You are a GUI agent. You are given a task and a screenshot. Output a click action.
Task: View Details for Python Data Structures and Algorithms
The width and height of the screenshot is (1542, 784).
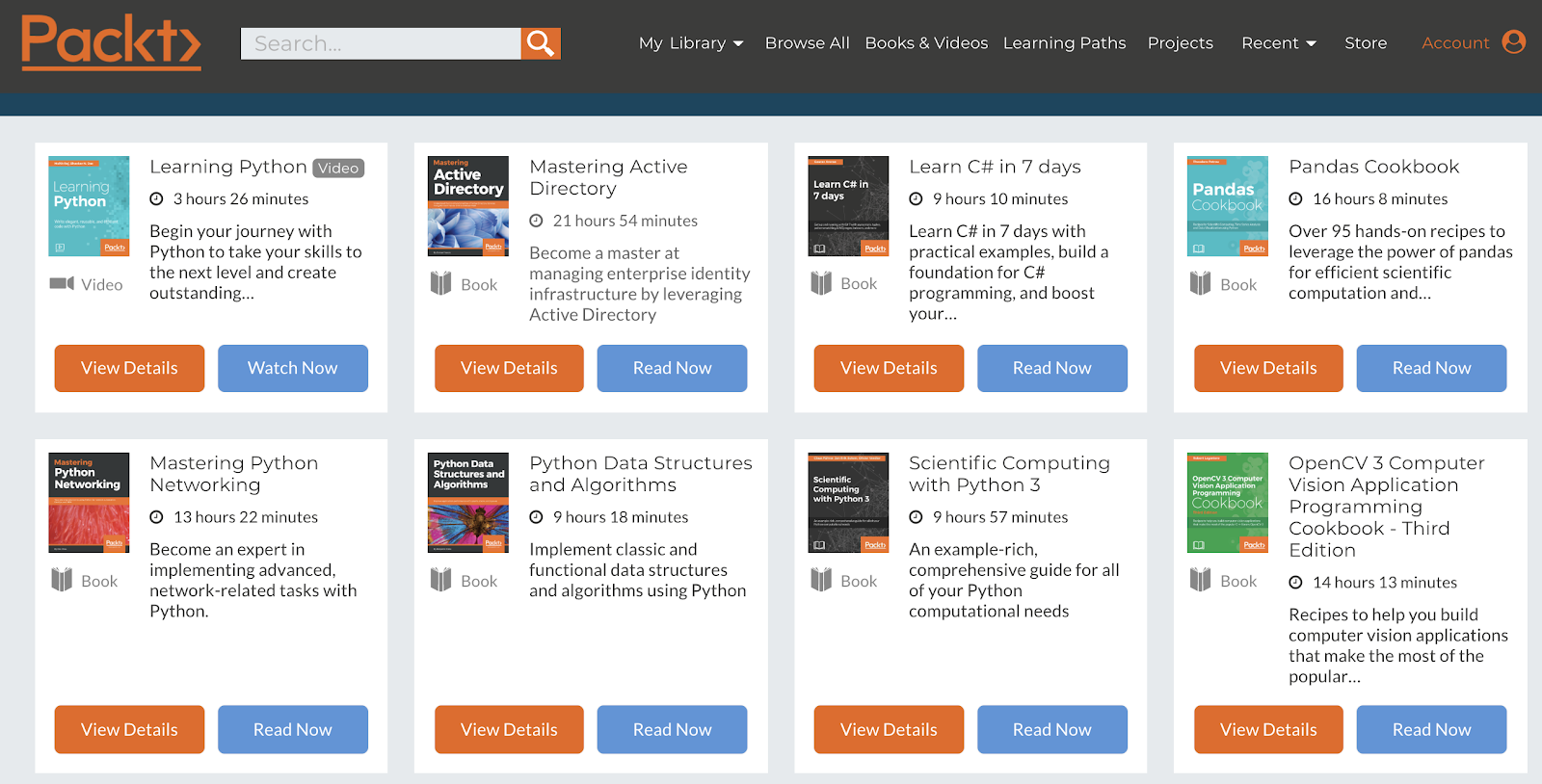pos(509,729)
